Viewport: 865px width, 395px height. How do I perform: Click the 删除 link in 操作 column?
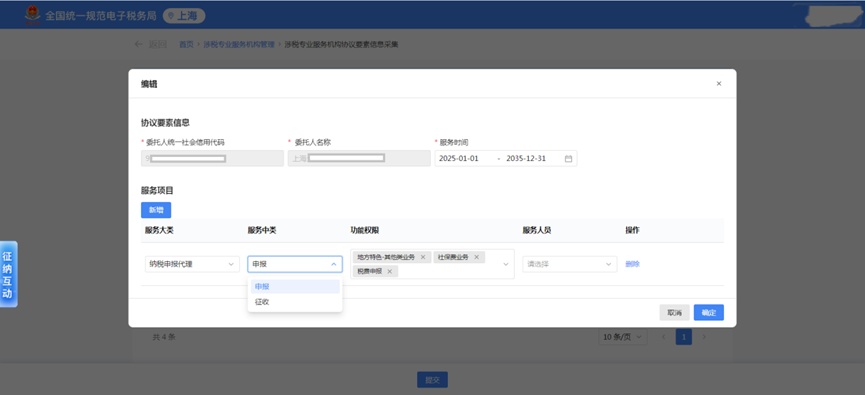632,264
